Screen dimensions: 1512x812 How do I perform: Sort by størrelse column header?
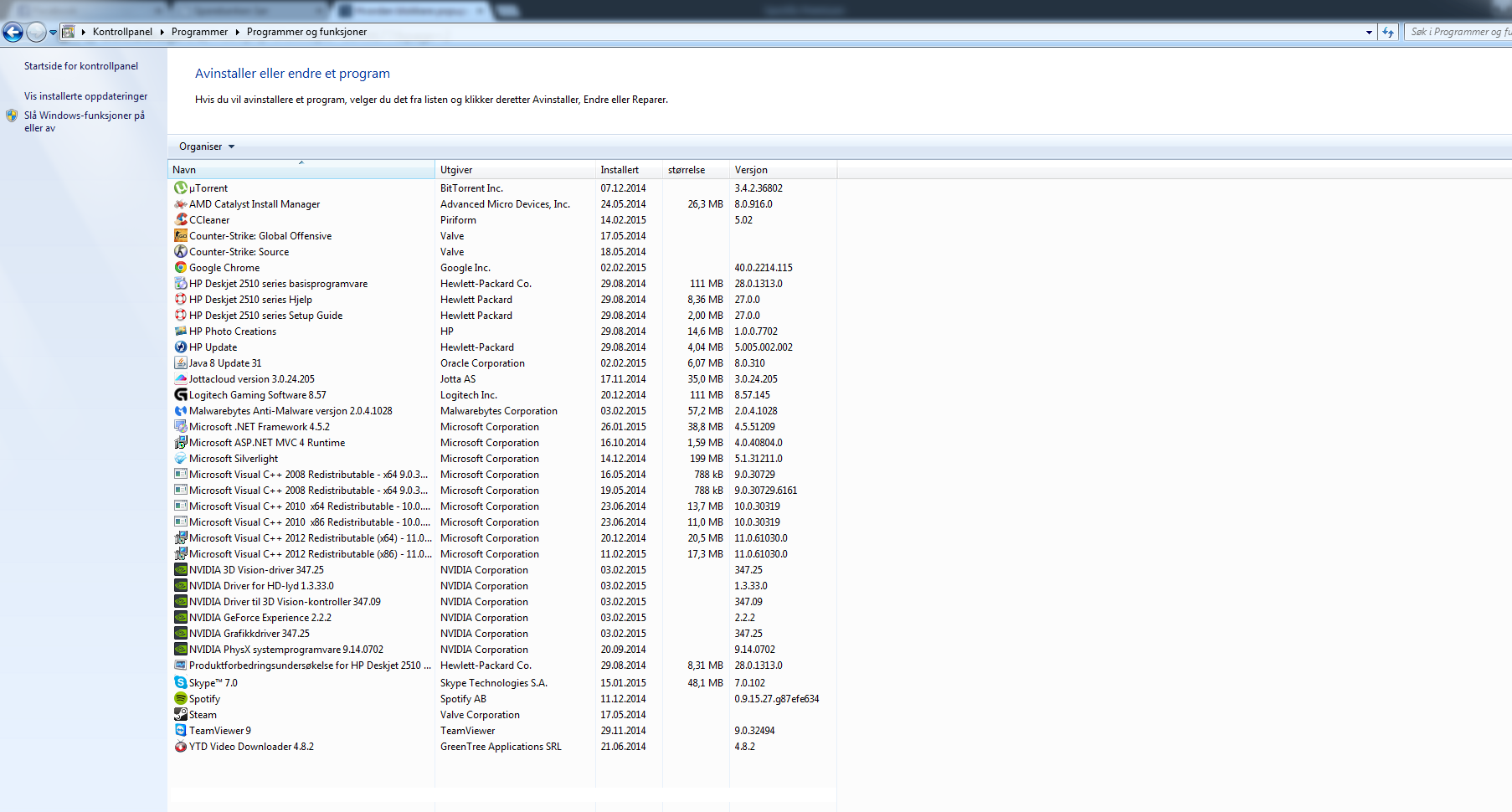point(696,169)
